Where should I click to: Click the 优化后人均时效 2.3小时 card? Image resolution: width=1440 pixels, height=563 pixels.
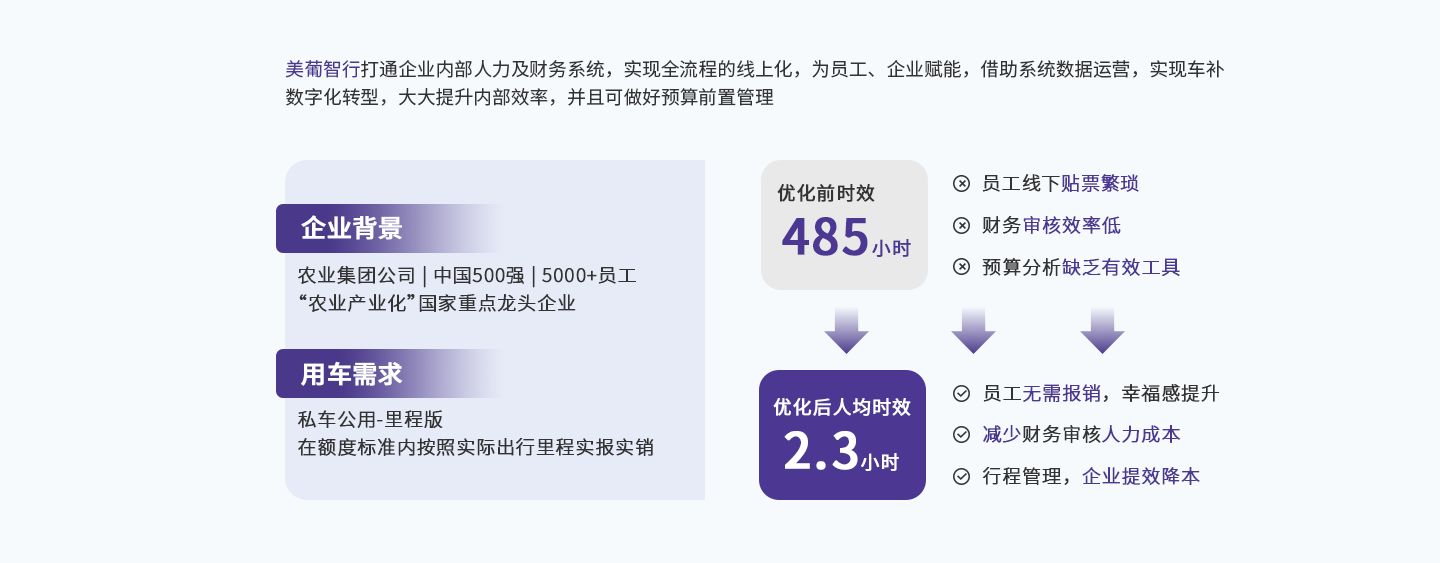point(842,435)
